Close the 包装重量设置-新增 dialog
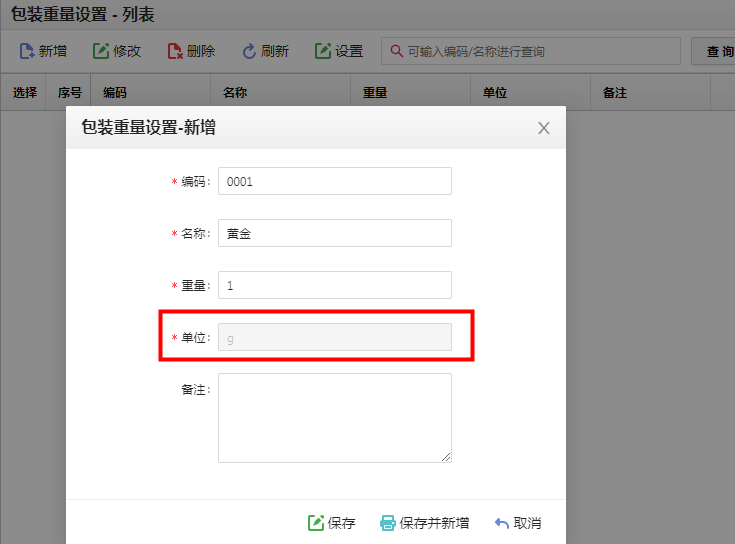Image resolution: width=735 pixels, height=544 pixels. (x=543, y=128)
